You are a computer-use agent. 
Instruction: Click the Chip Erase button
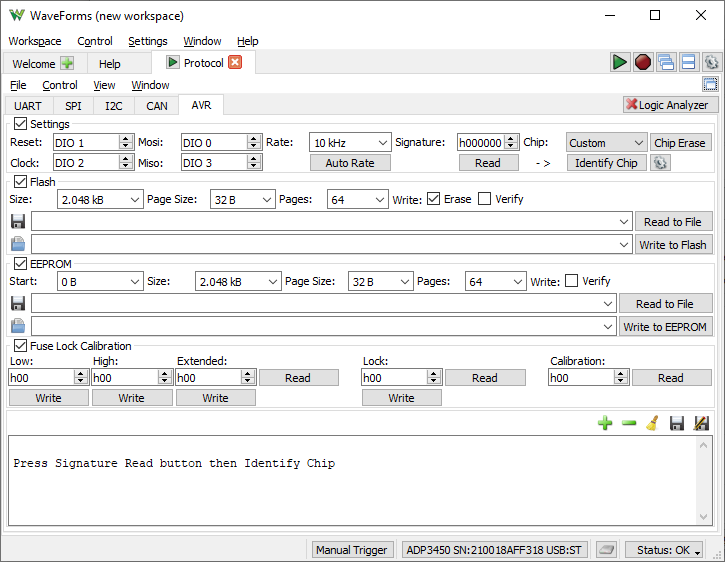click(680, 142)
